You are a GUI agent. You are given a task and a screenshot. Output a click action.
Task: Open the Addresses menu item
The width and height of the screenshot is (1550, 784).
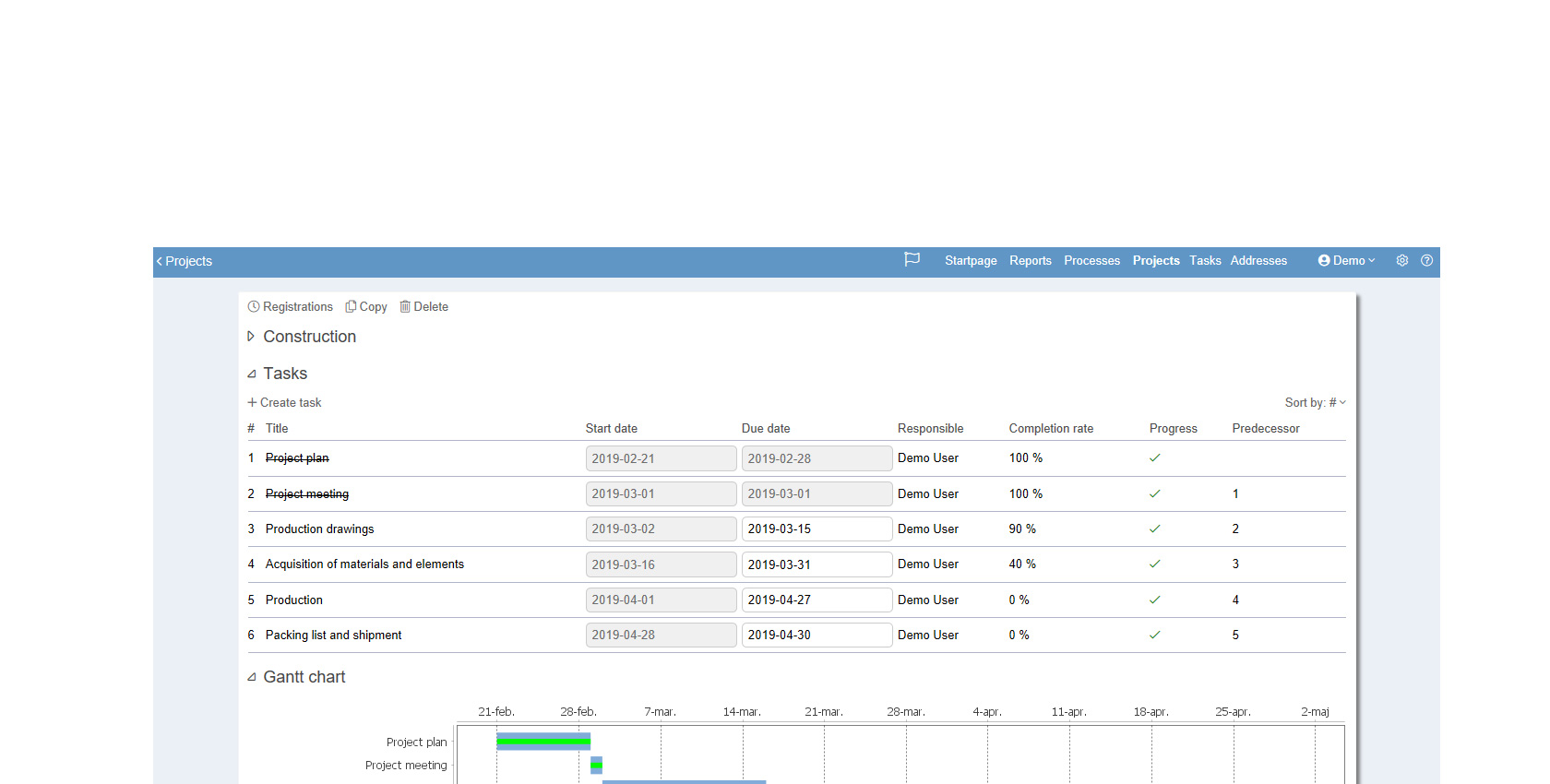pos(1258,261)
